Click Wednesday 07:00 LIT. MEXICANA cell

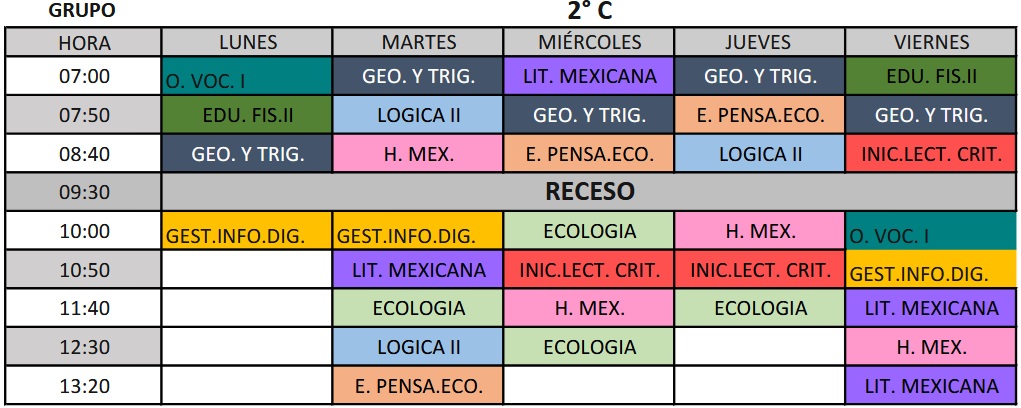point(589,76)
